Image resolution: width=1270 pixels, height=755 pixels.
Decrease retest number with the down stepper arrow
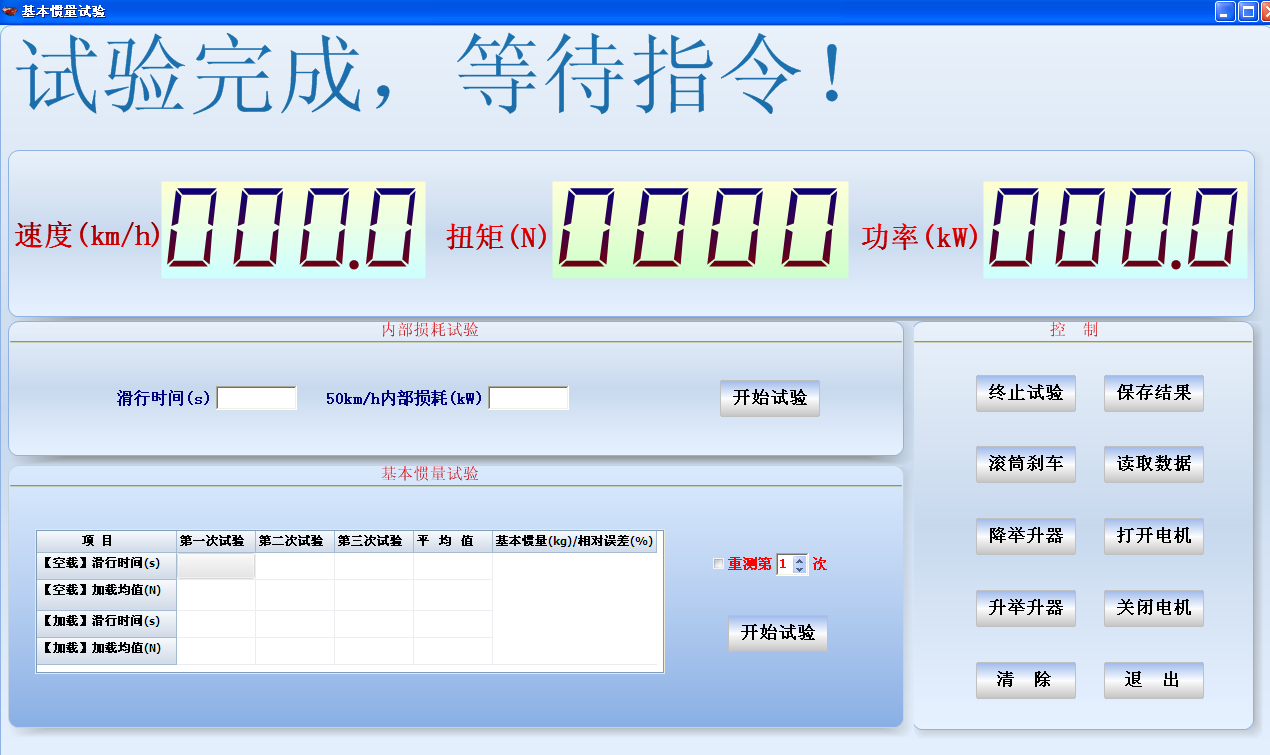[x=798, y=569]
